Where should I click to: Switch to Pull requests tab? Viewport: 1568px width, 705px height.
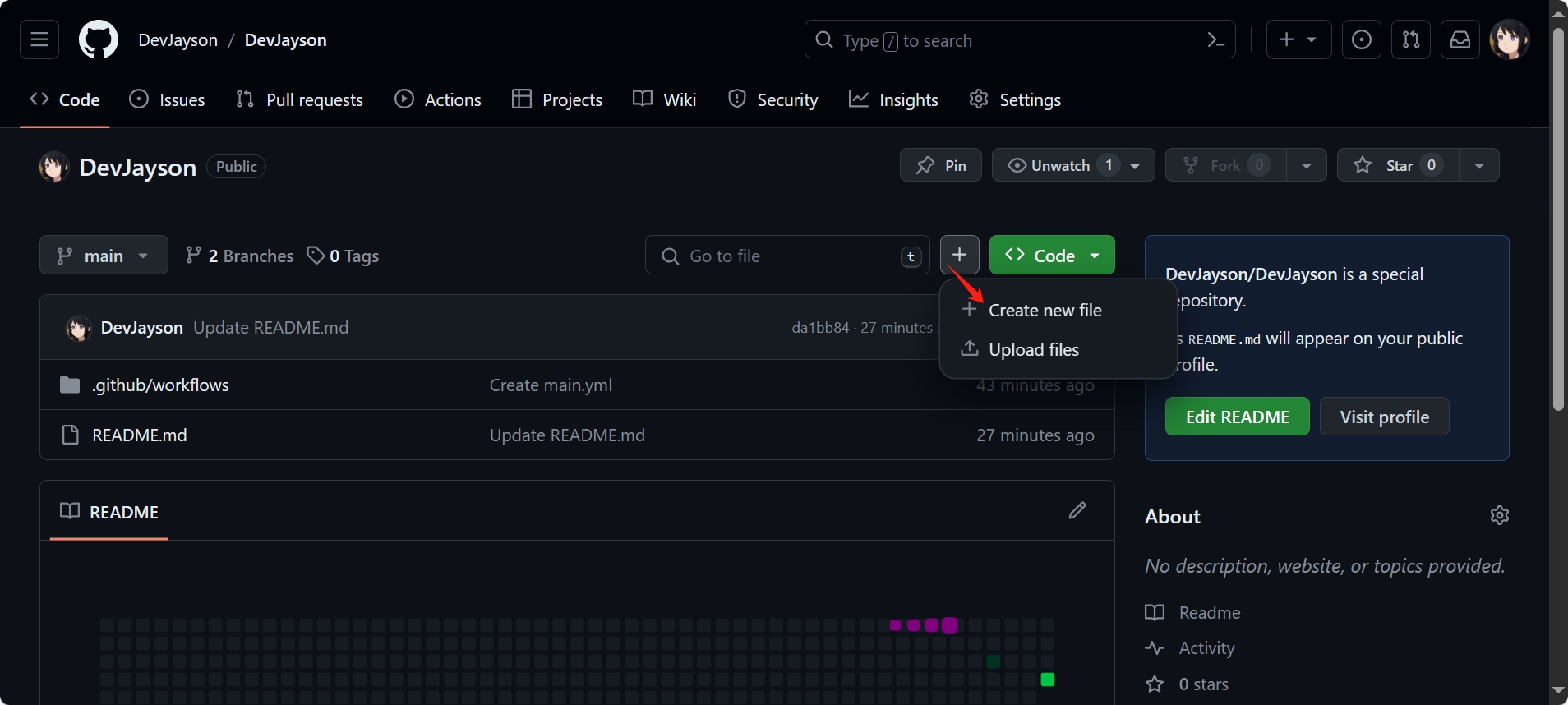click(x=299, y=99)
